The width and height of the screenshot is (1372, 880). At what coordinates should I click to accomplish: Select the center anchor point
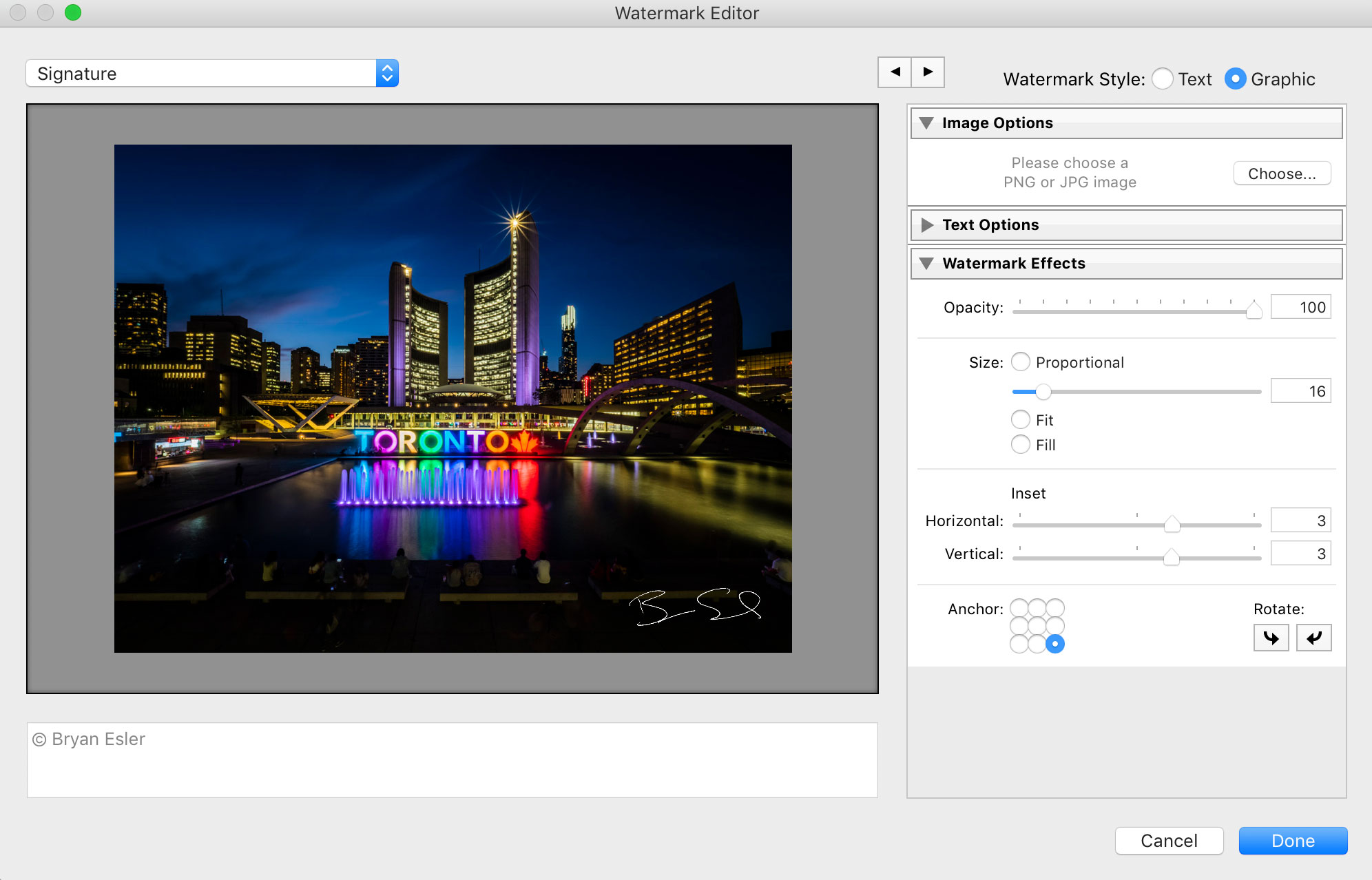[1037, 626]
